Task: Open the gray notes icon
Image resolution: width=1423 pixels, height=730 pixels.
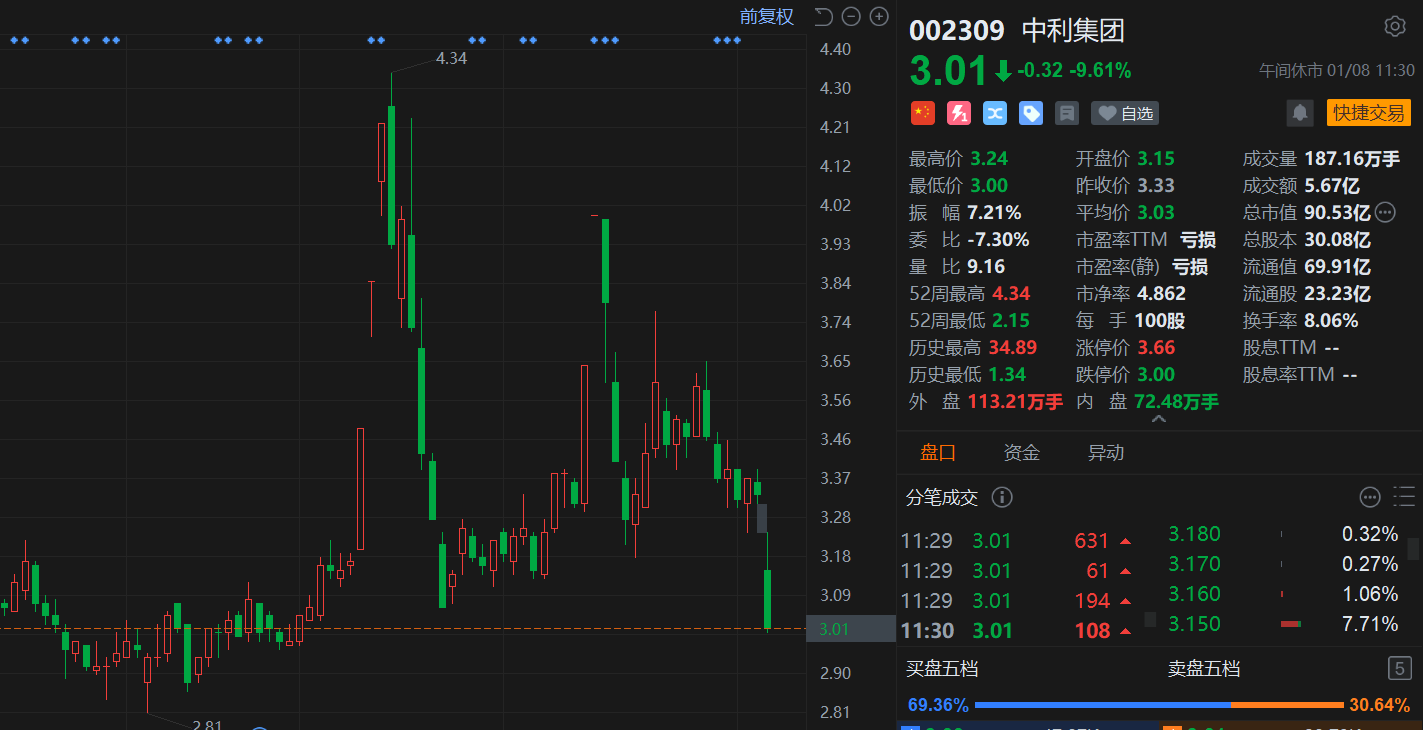Action: click(x=1067, y=113)
